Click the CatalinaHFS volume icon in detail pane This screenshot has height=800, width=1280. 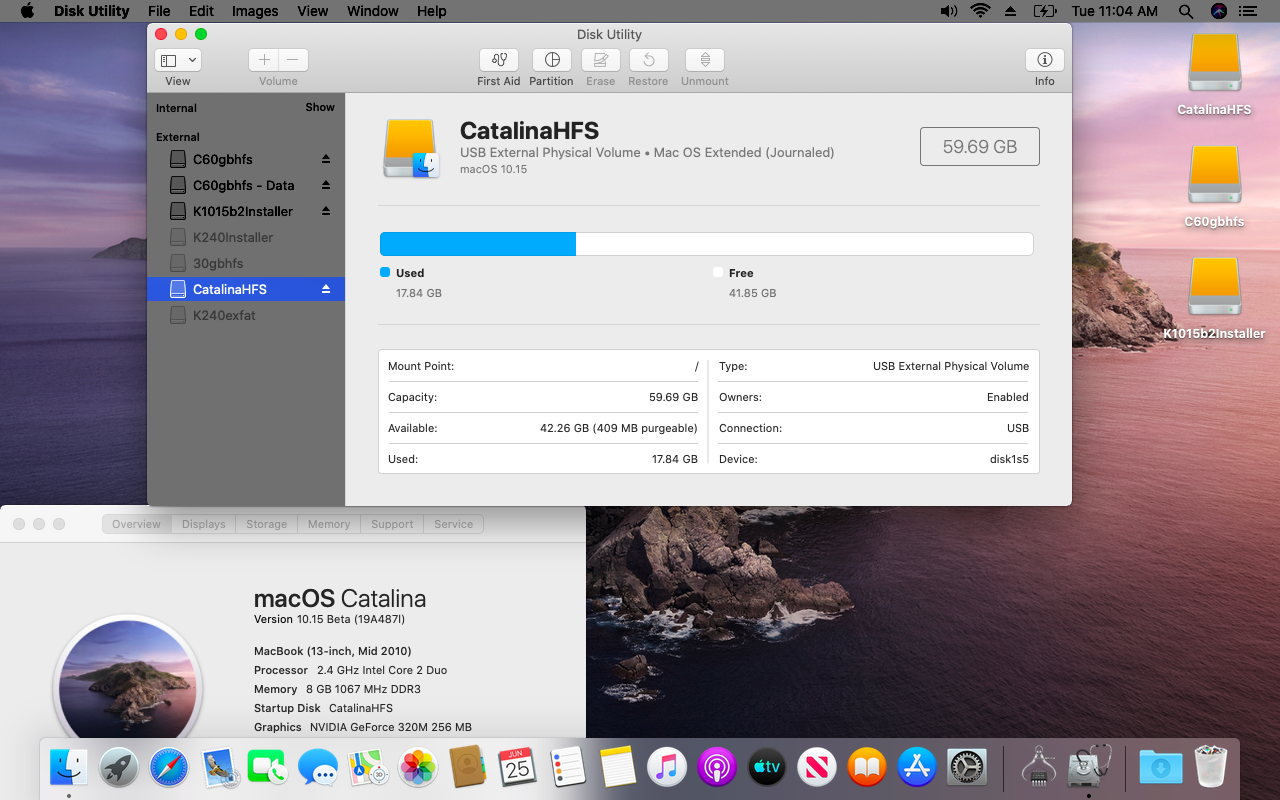[x=411, y=148]
